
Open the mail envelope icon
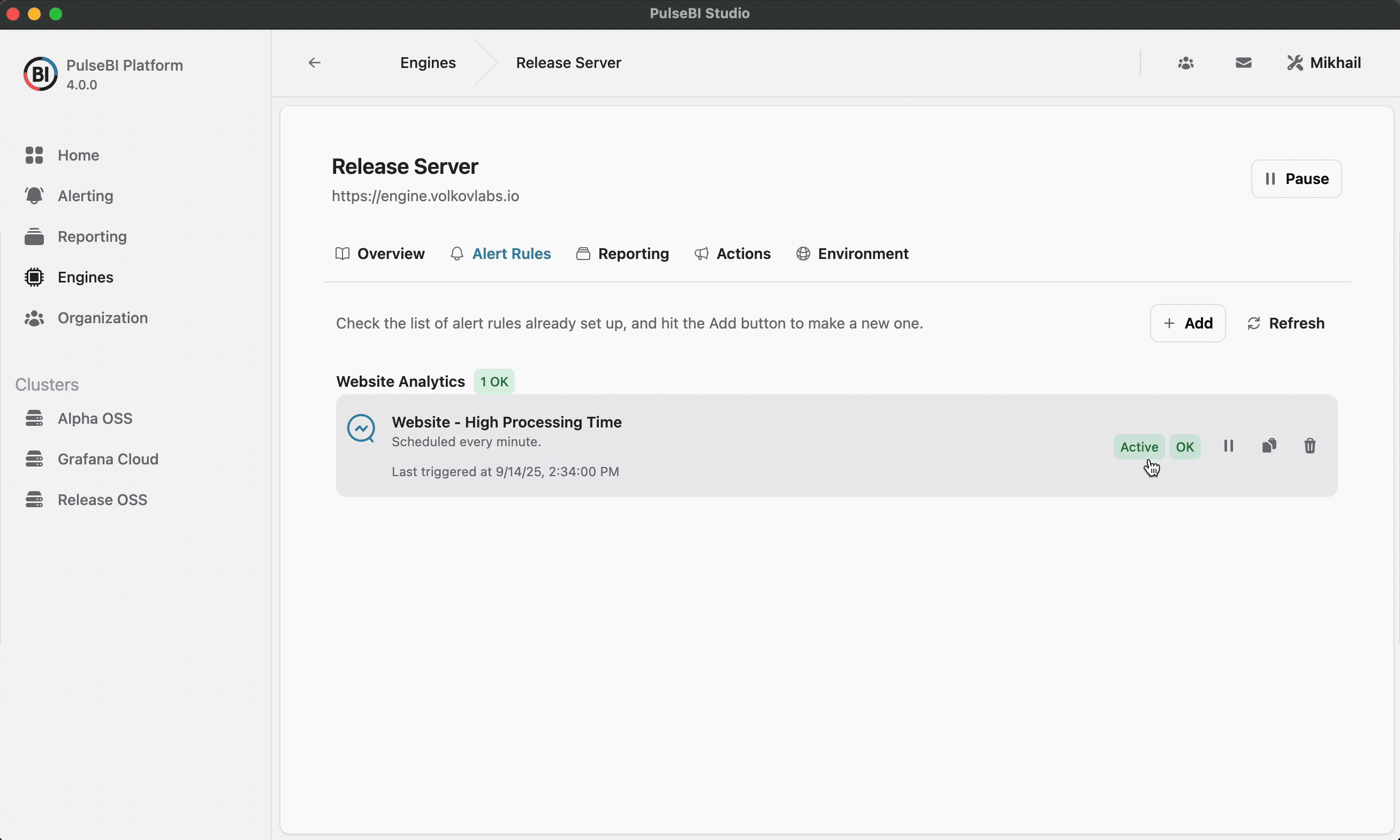(x=1243, y=63)
